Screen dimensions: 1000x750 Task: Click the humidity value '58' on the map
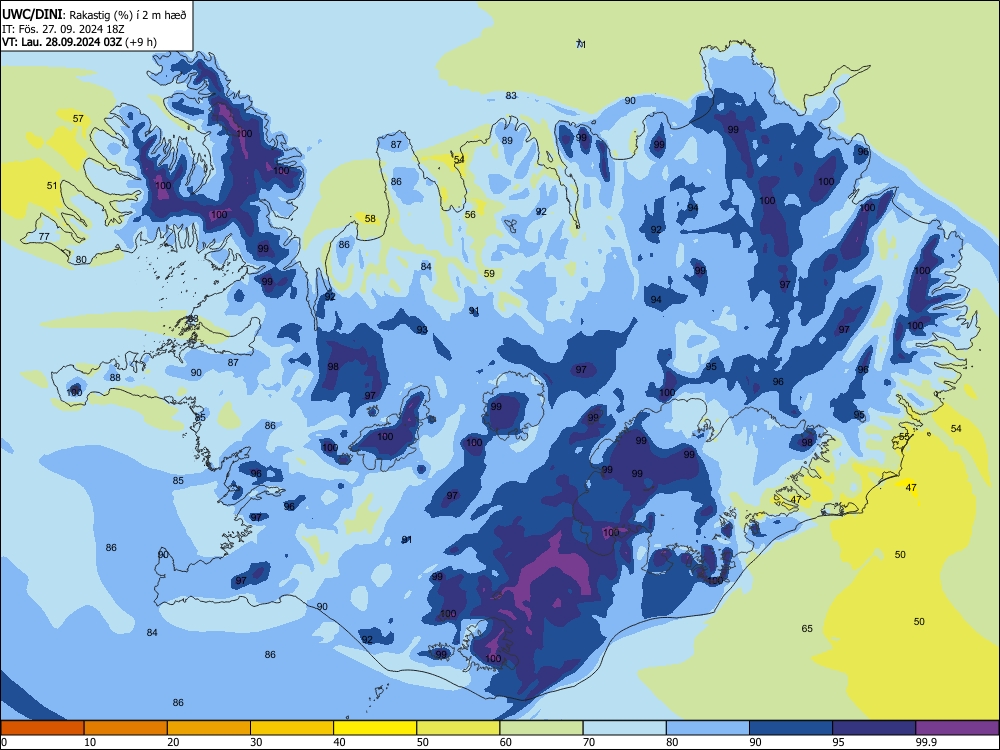coord(370,219)
